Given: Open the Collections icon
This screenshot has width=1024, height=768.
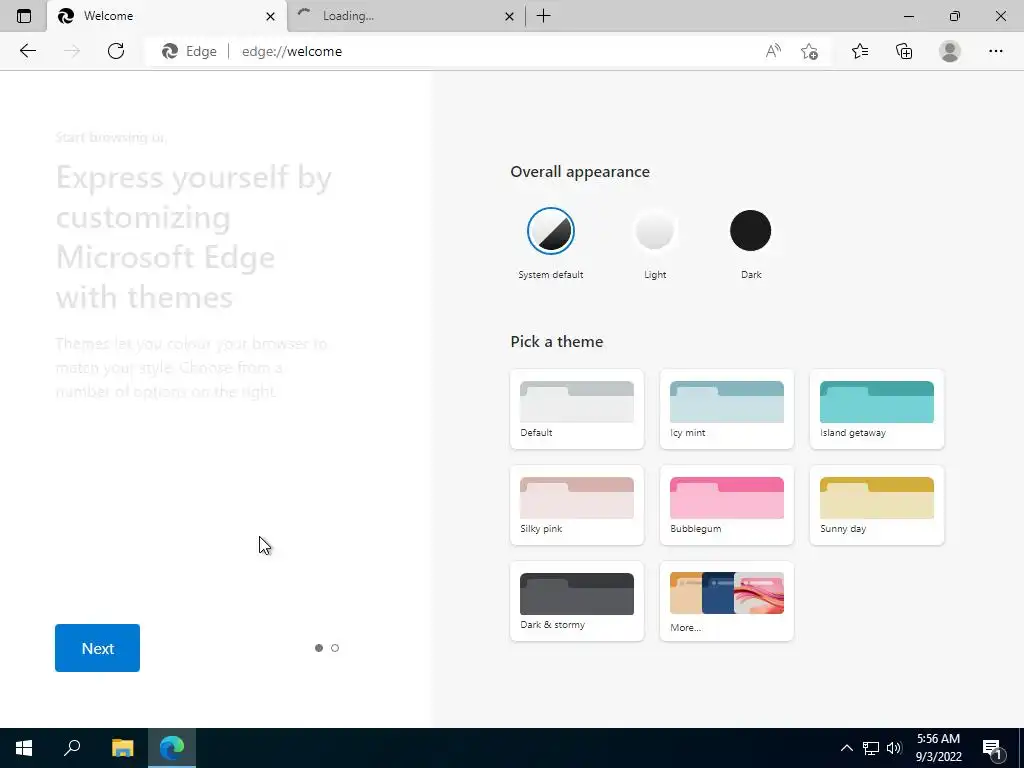Looking at the screenshot, I should (904, 51).
